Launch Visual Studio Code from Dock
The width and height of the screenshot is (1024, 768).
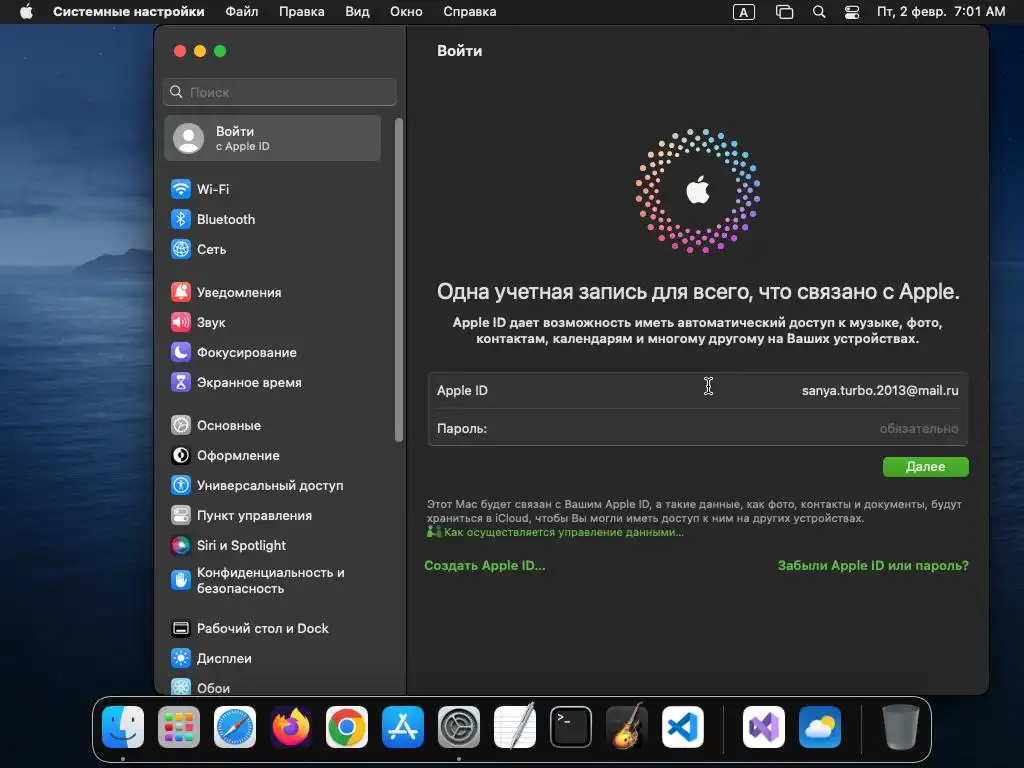(x=683, y=727)
